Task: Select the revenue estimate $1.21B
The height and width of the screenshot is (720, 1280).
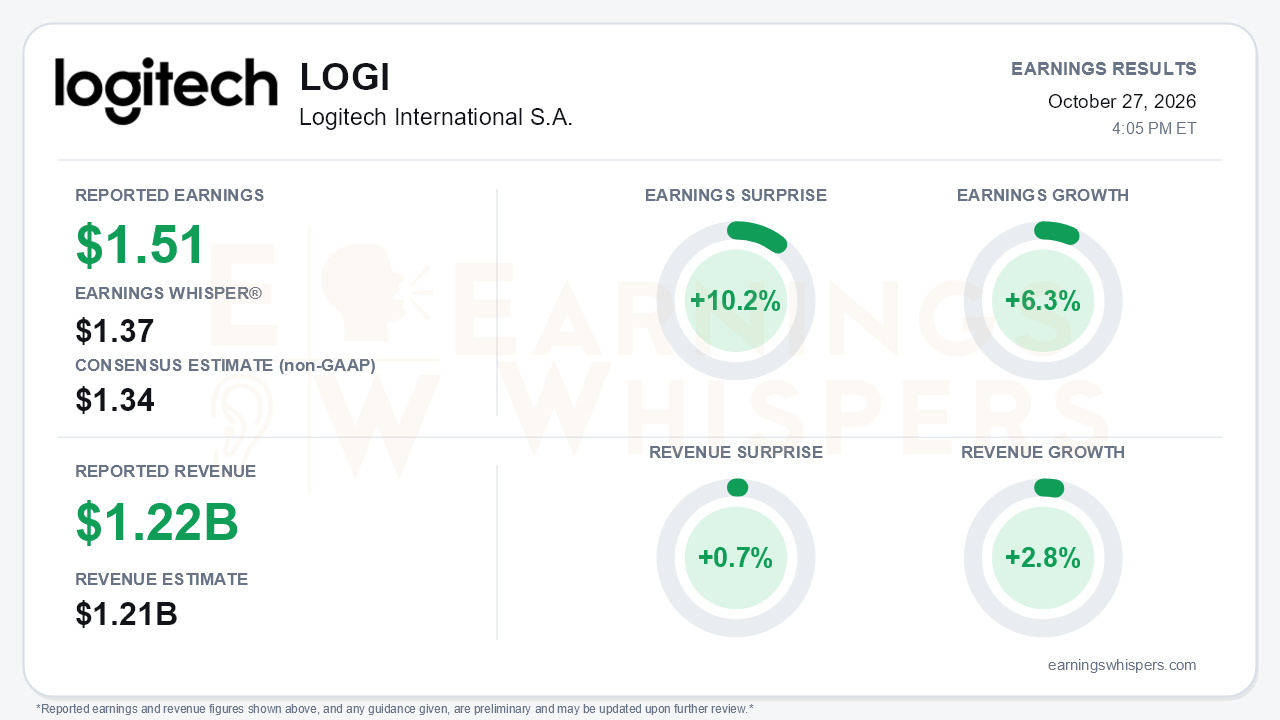Action: coord(127,614)
